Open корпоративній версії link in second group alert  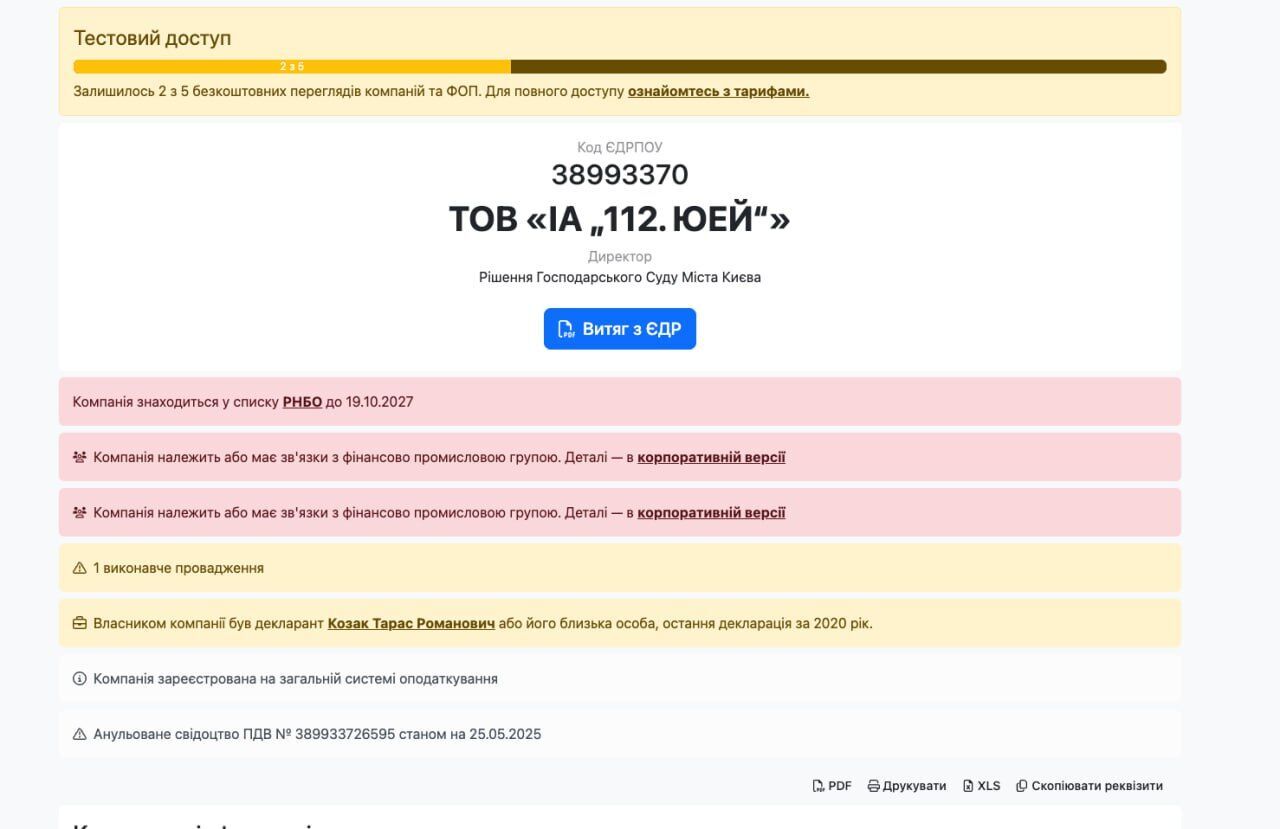click(x=711, y=513)
